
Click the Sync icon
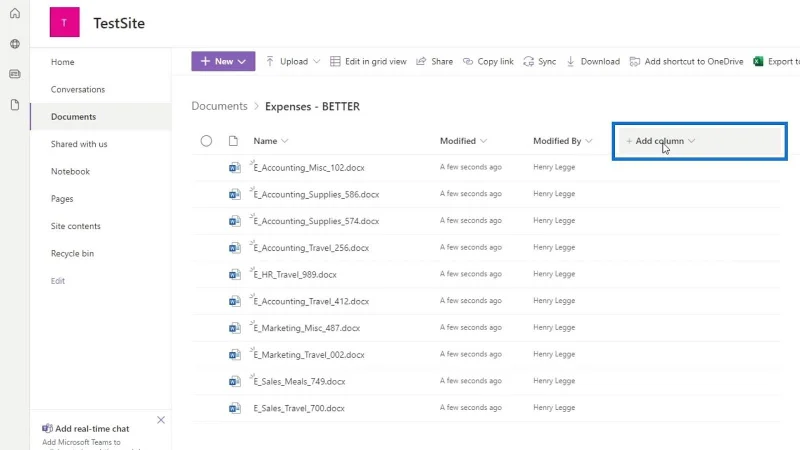529,61
